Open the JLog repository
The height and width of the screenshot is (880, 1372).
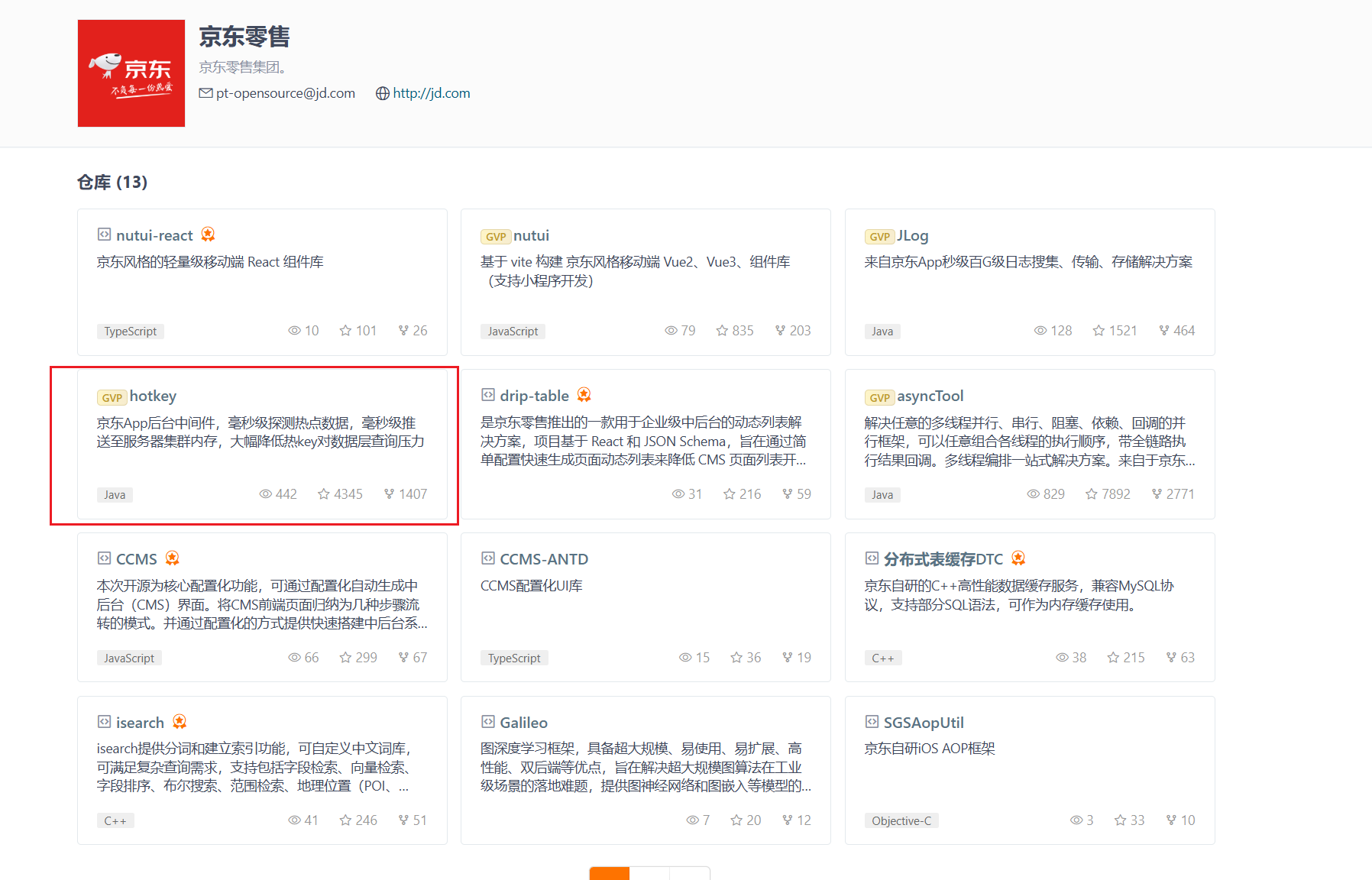913,235
